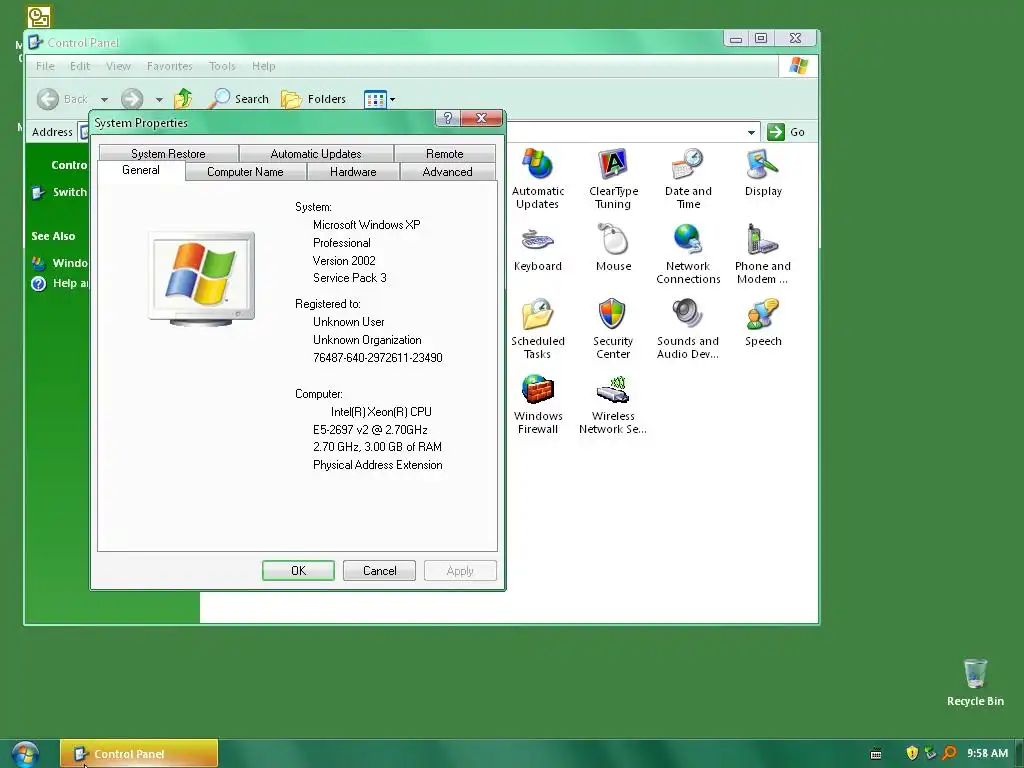Select the General tab
The image size is (1024, 768).
(x=141, y=170)
